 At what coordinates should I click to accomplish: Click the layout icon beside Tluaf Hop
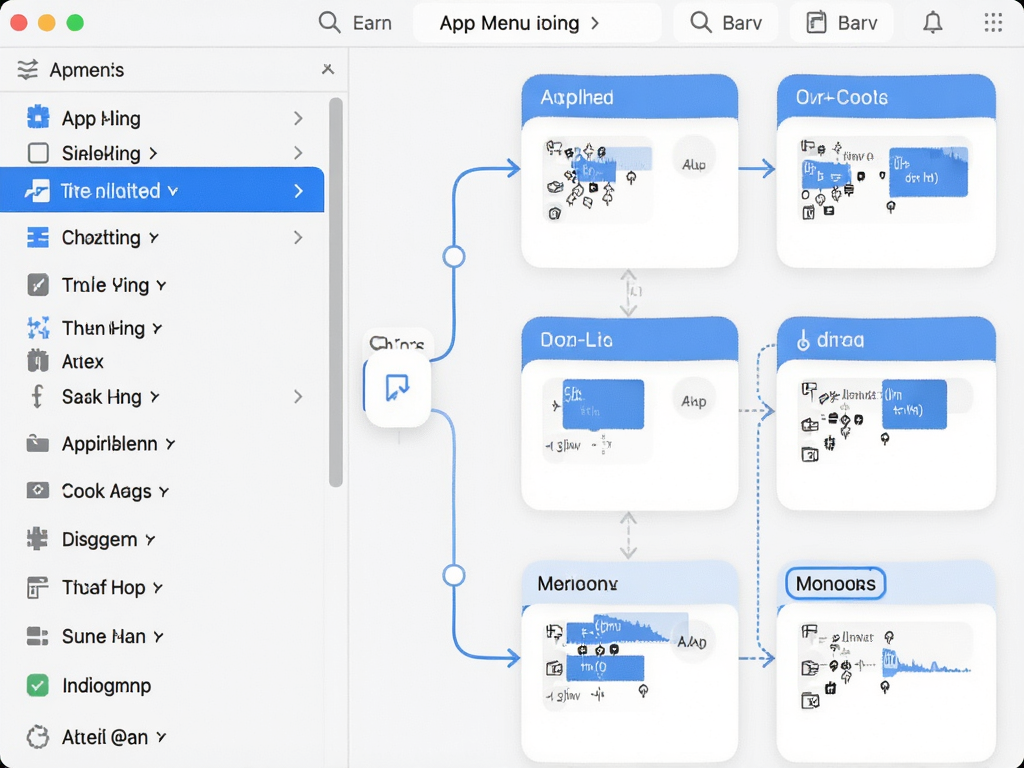pyautogui.click(x=37, y=587)
